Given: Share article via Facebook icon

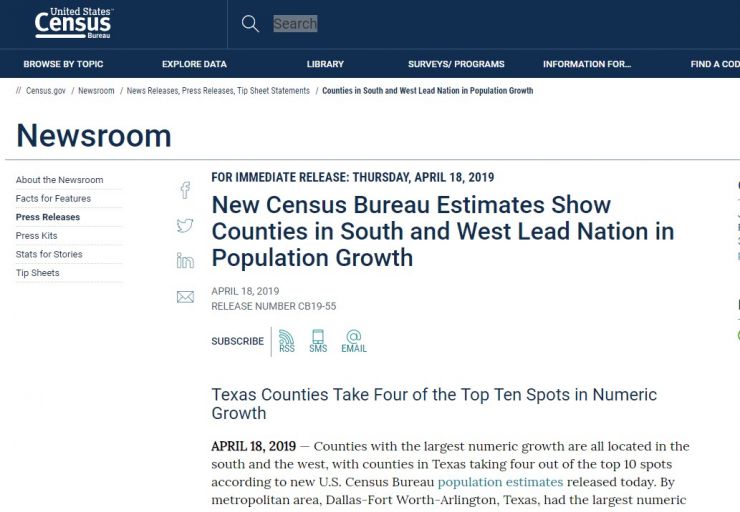Looking at the screenshot, I should (185, 190).
